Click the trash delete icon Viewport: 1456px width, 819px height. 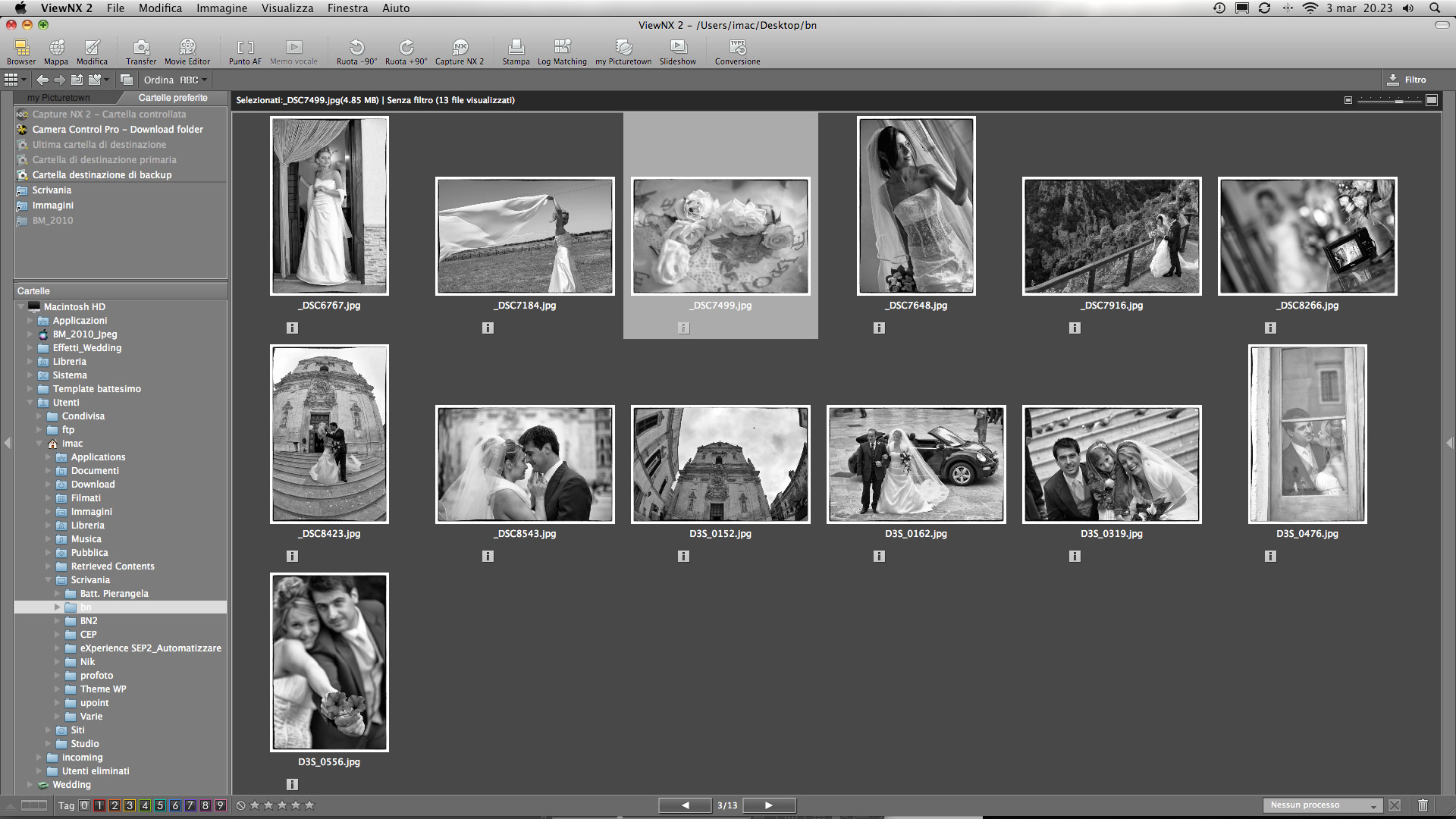pyautogui.click(x=1423, y=805)
